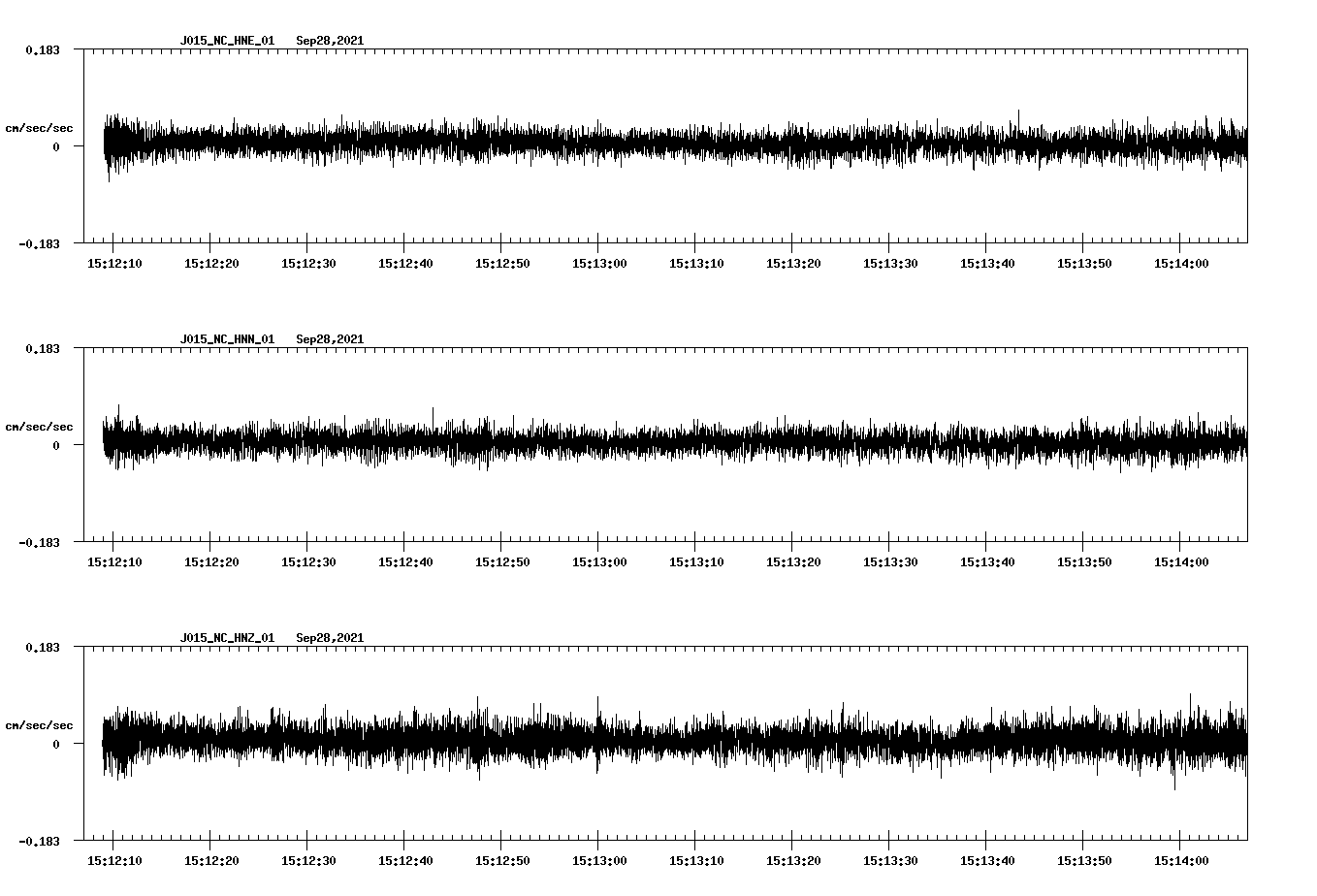The width and height of the screenshot is (1317, 896).
Task: Click the 15:13:20 time label under the HNZ plot
Action: [x=793, y=860]
